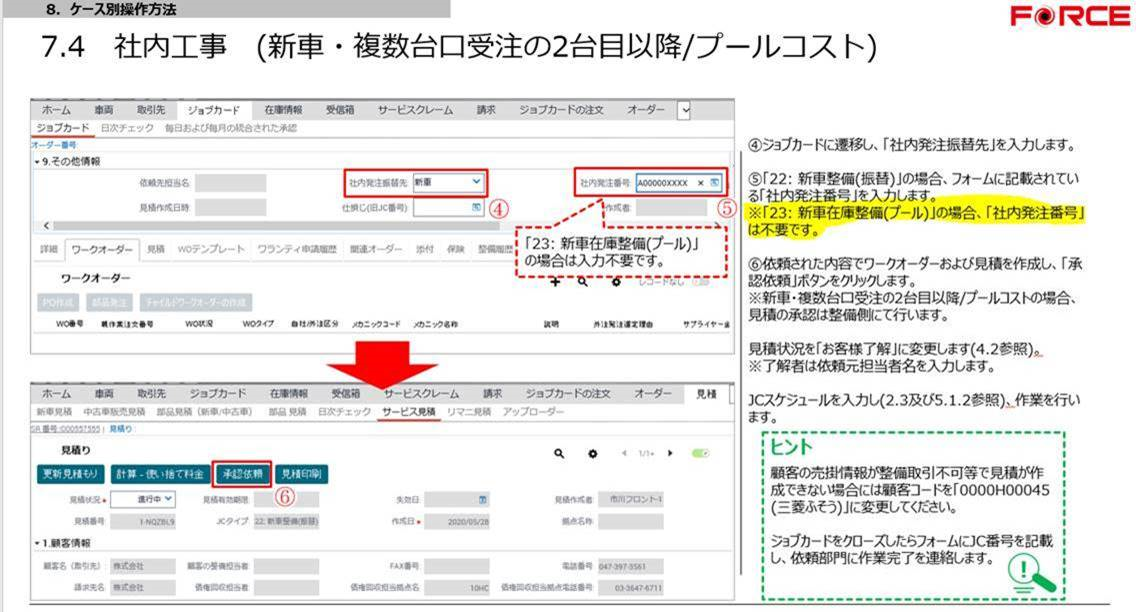Switch to the ワークオーダー tab
1136x612 pixels.
(x=102, y=248)
